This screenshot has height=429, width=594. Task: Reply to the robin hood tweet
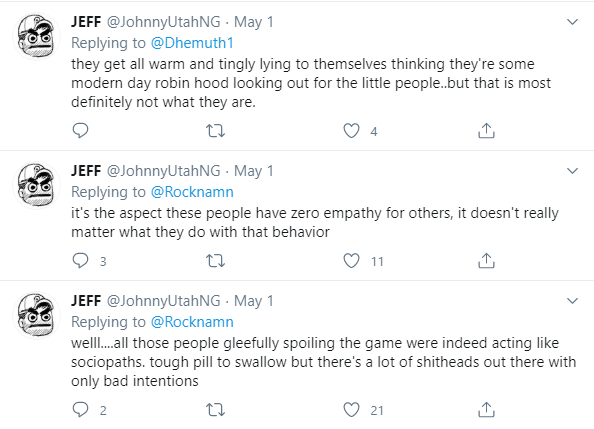click(x=80, y=131)
